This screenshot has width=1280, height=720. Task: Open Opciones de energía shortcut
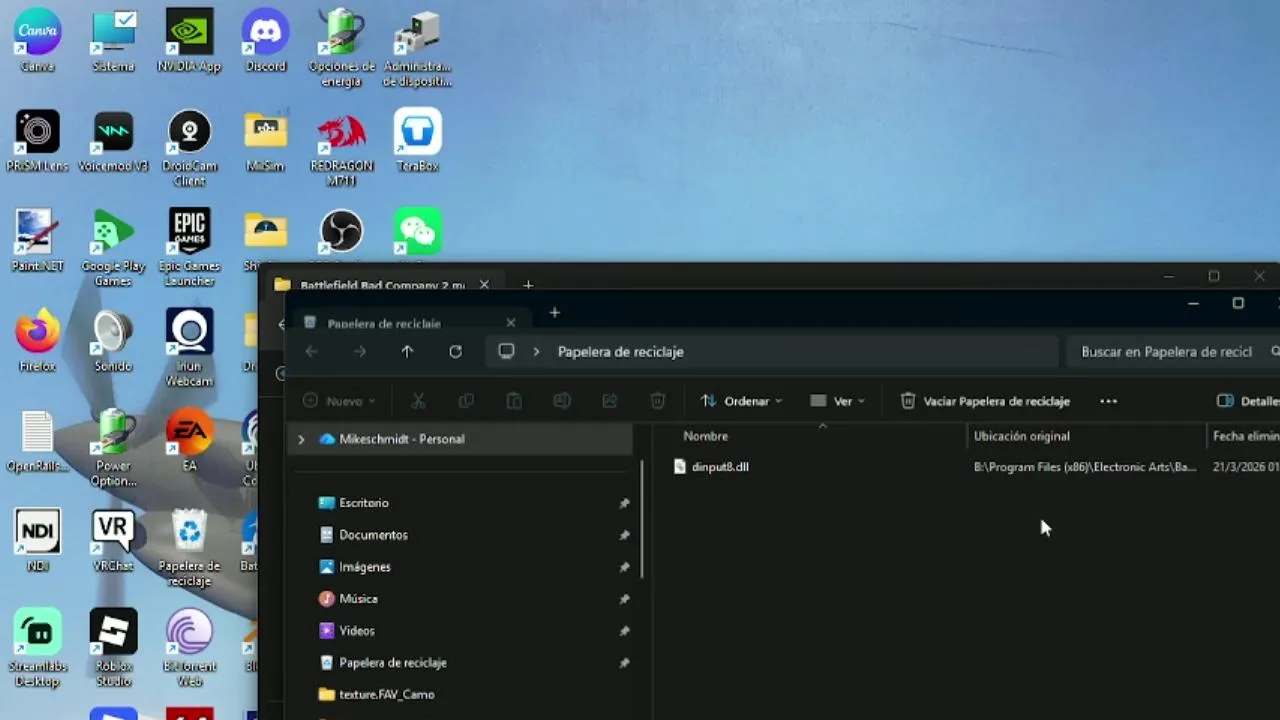tap(341, 47)
